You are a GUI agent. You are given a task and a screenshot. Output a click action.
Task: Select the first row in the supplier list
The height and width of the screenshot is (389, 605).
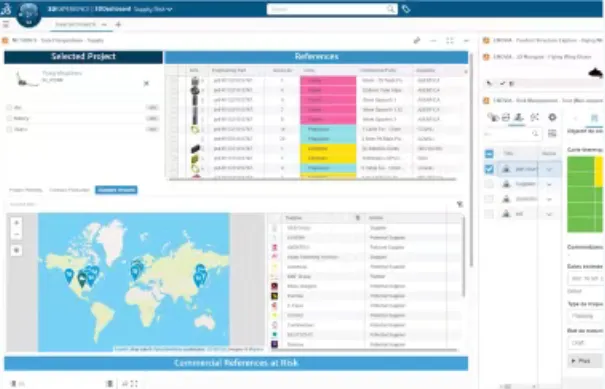point(365,228)
